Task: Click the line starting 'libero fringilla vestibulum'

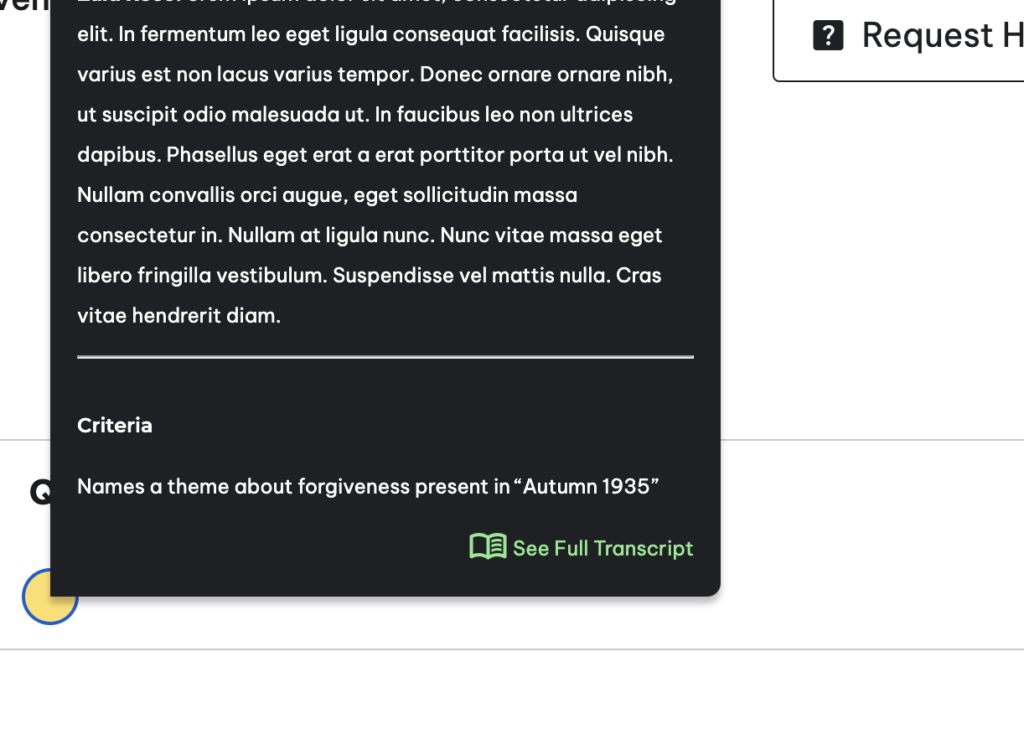Action: click(x=369, y=276)
